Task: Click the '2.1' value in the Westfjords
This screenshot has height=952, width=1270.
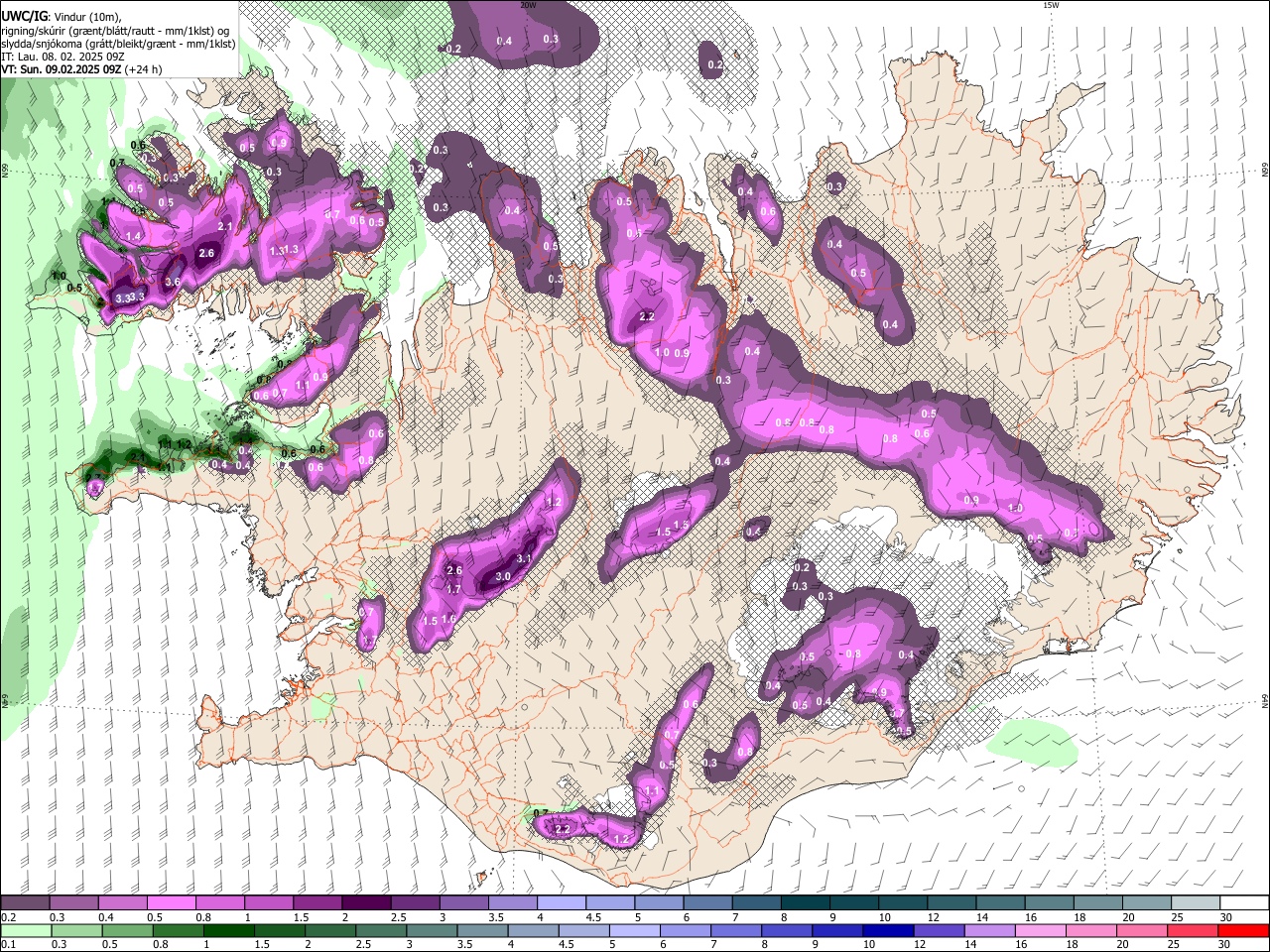Action: point(225,227)
